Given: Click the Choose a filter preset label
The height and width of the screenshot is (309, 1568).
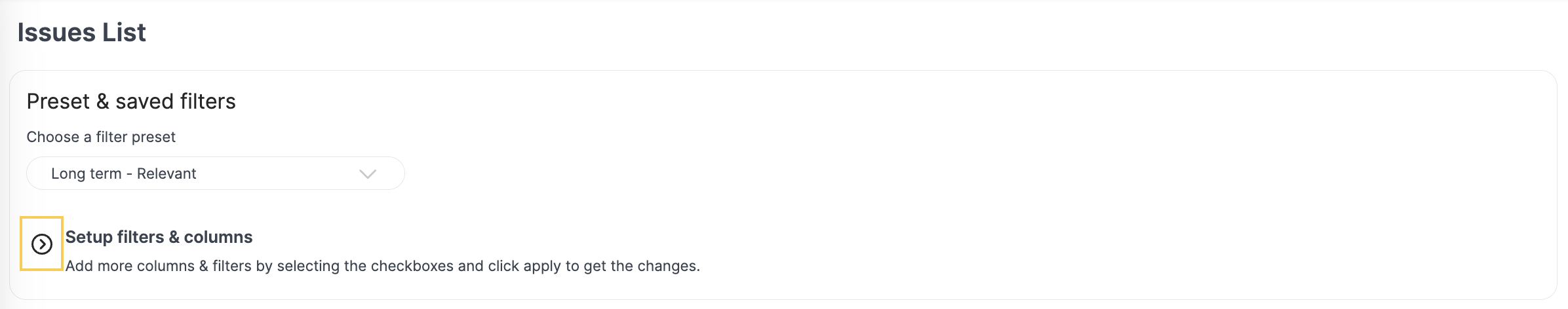Looking at the screenshot, I should pos(101,137).
